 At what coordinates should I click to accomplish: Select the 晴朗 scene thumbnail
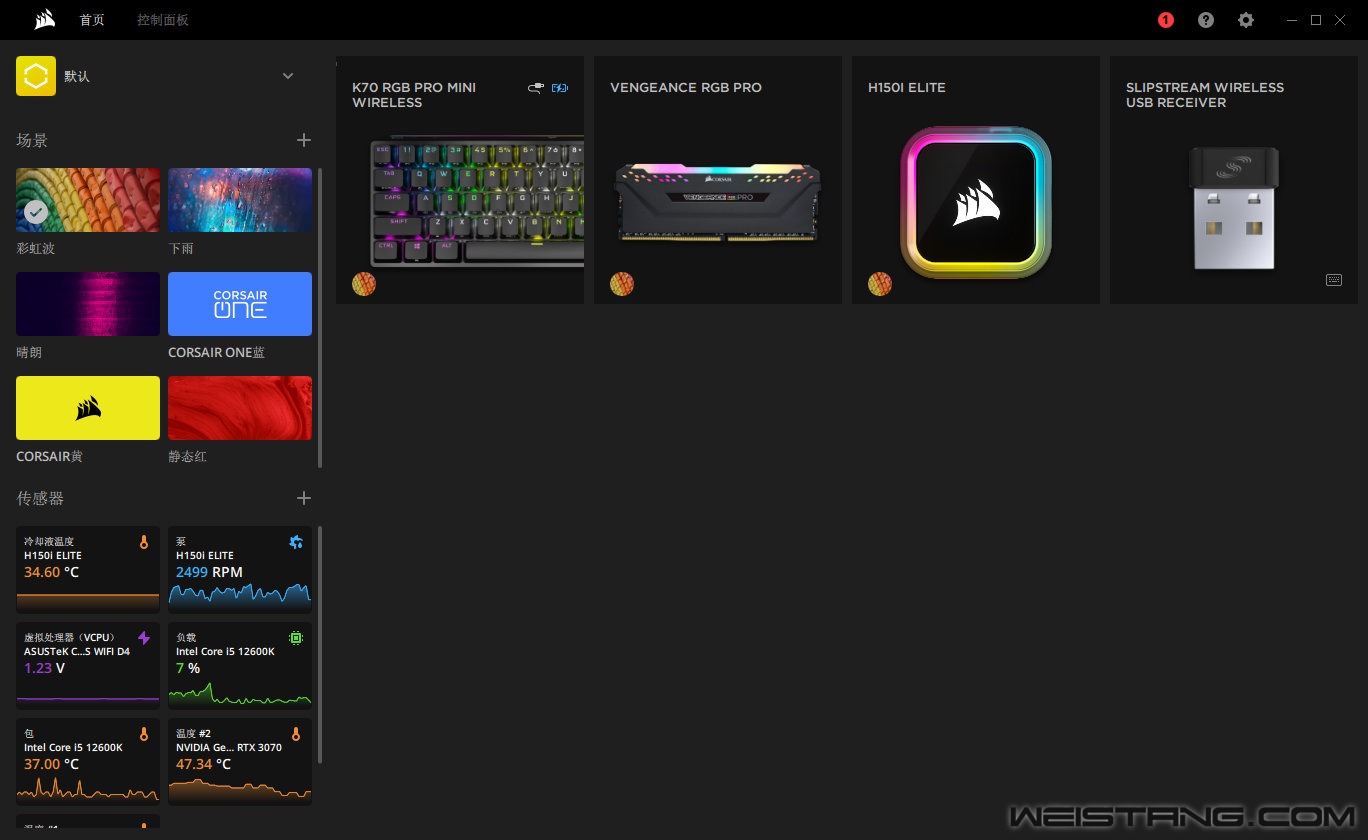[x=88, y=304]
